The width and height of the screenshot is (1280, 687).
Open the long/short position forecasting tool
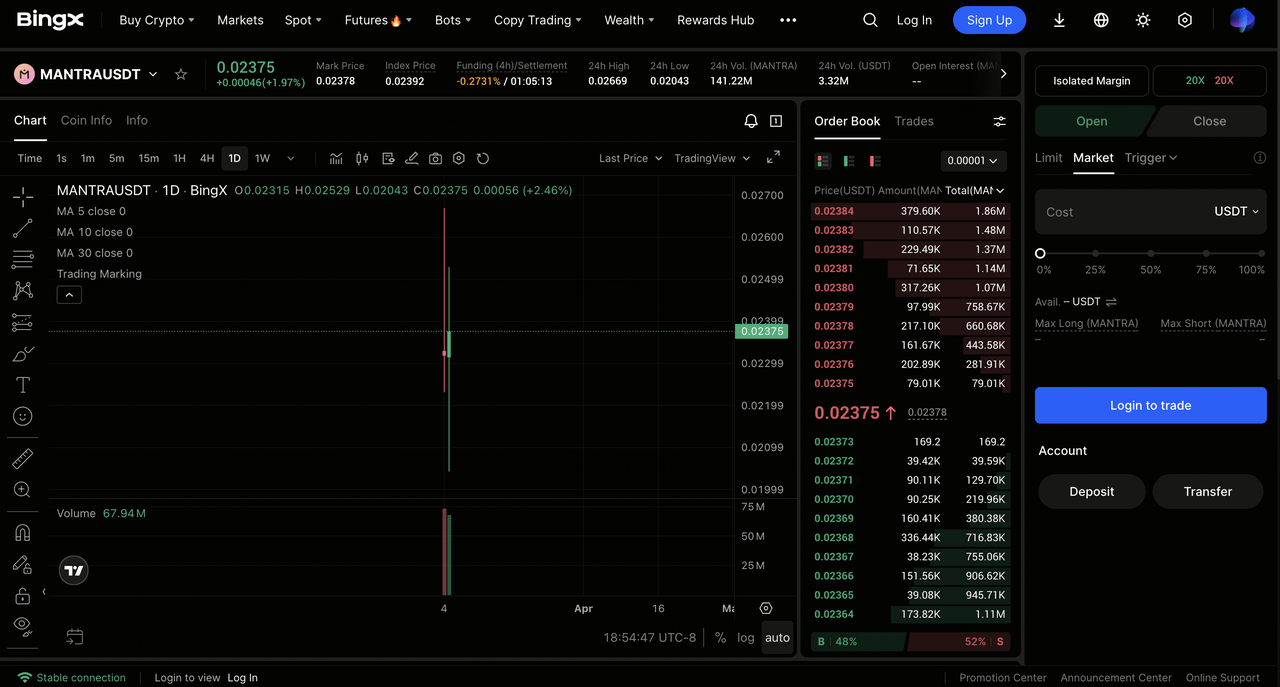pos(23,323)
